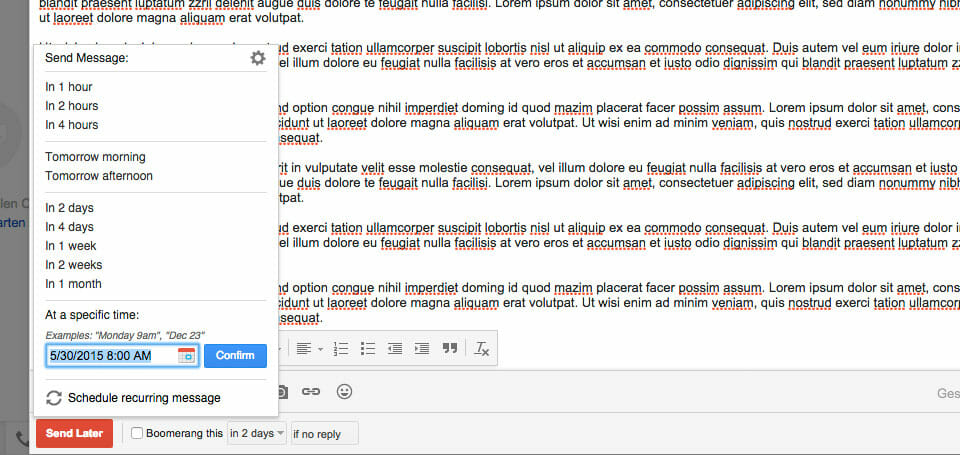Open Send Message settings gear
The height and width of the screenshot is (455, 960).
point(258,59)
